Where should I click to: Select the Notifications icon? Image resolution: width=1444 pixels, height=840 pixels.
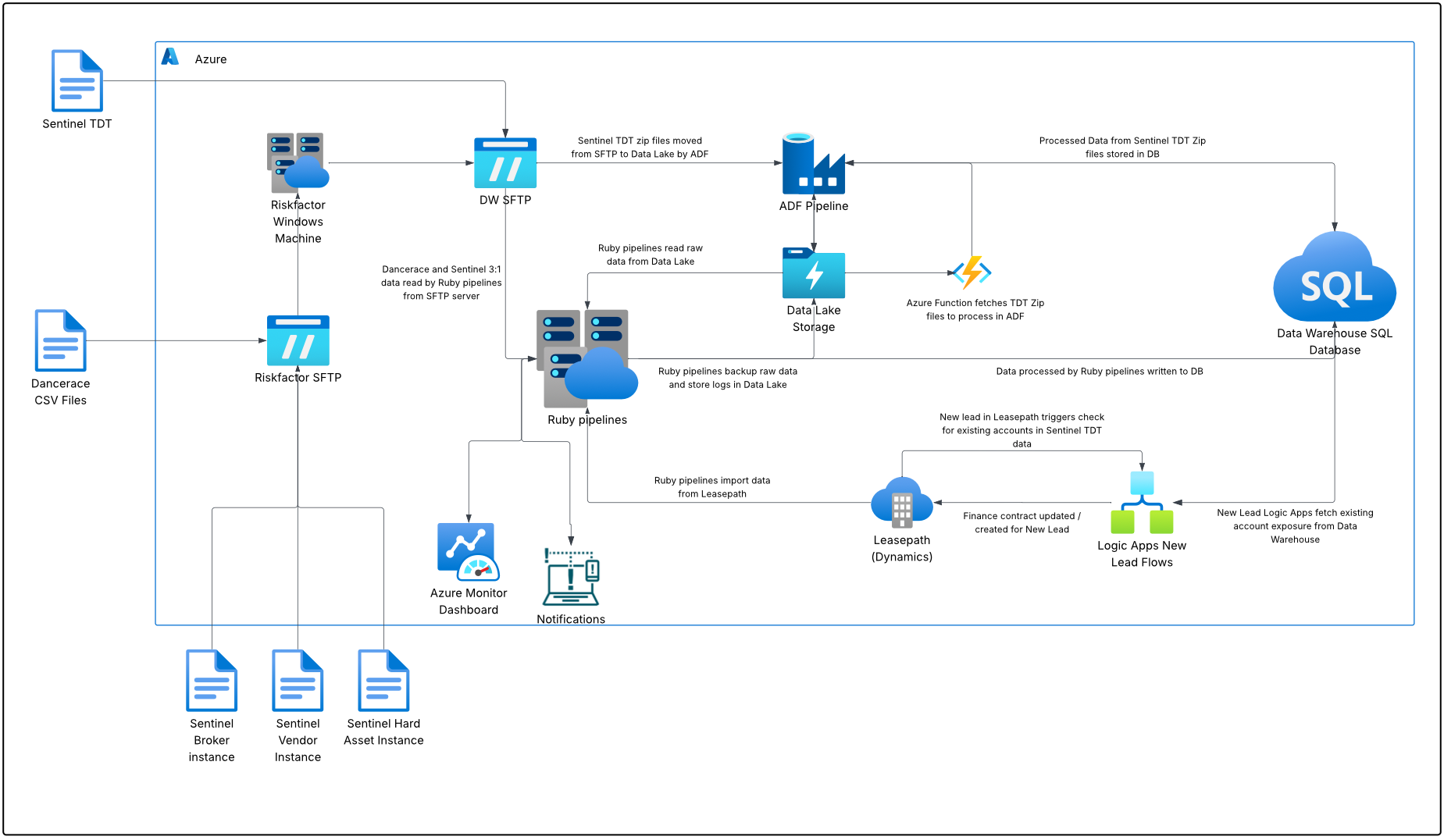click(571, 577)
